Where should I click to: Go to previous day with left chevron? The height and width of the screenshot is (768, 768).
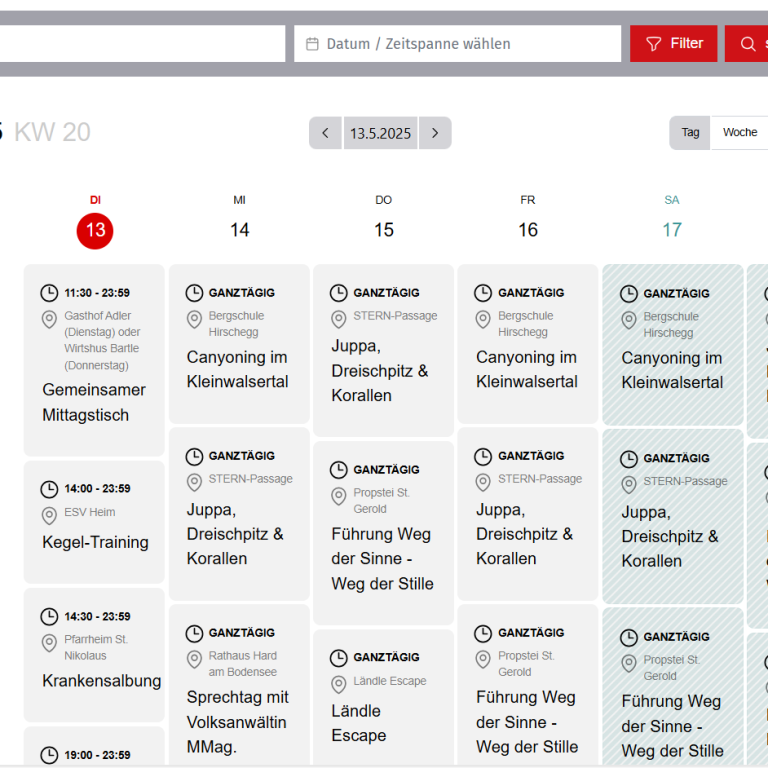point(325,133)
